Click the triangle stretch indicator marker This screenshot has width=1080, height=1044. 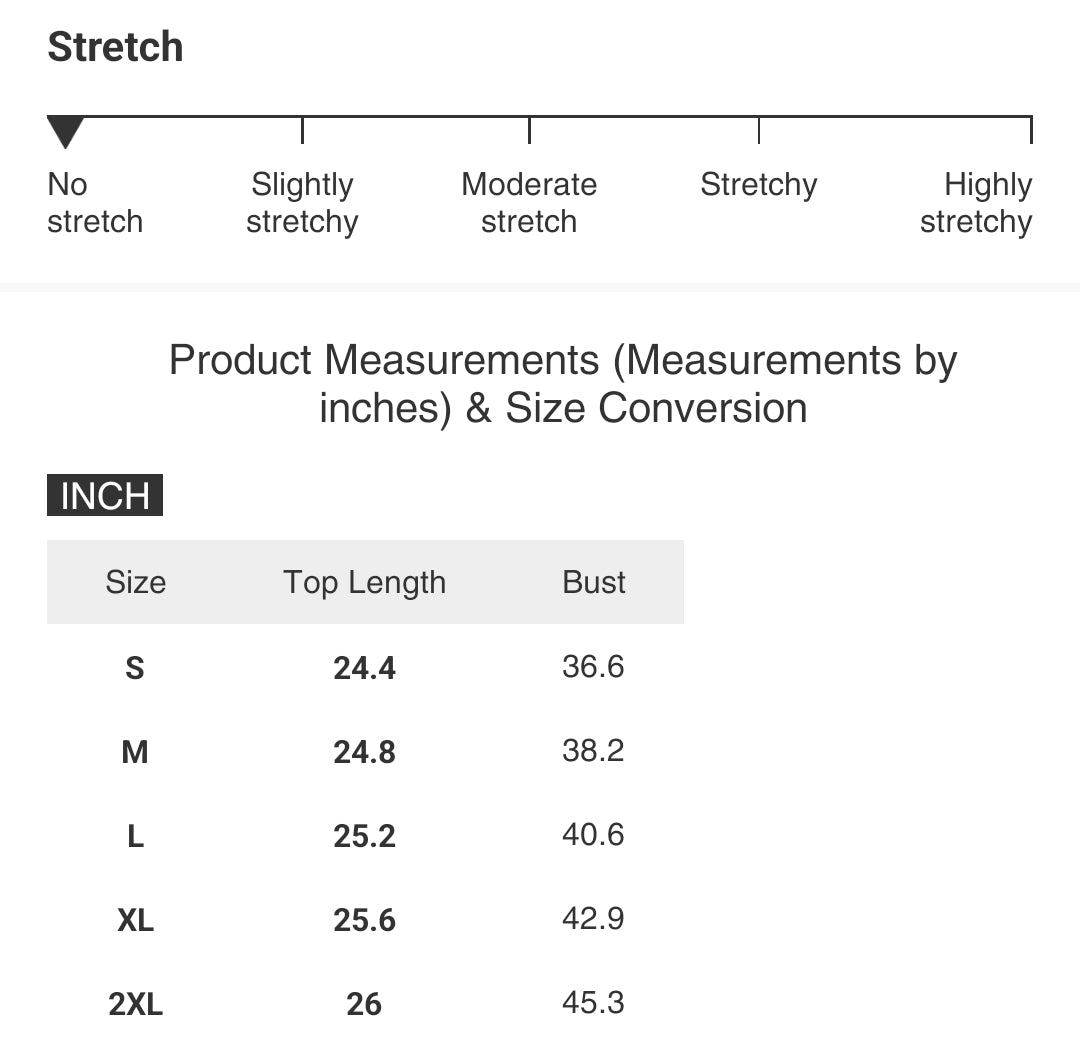(x=65, y=132)
